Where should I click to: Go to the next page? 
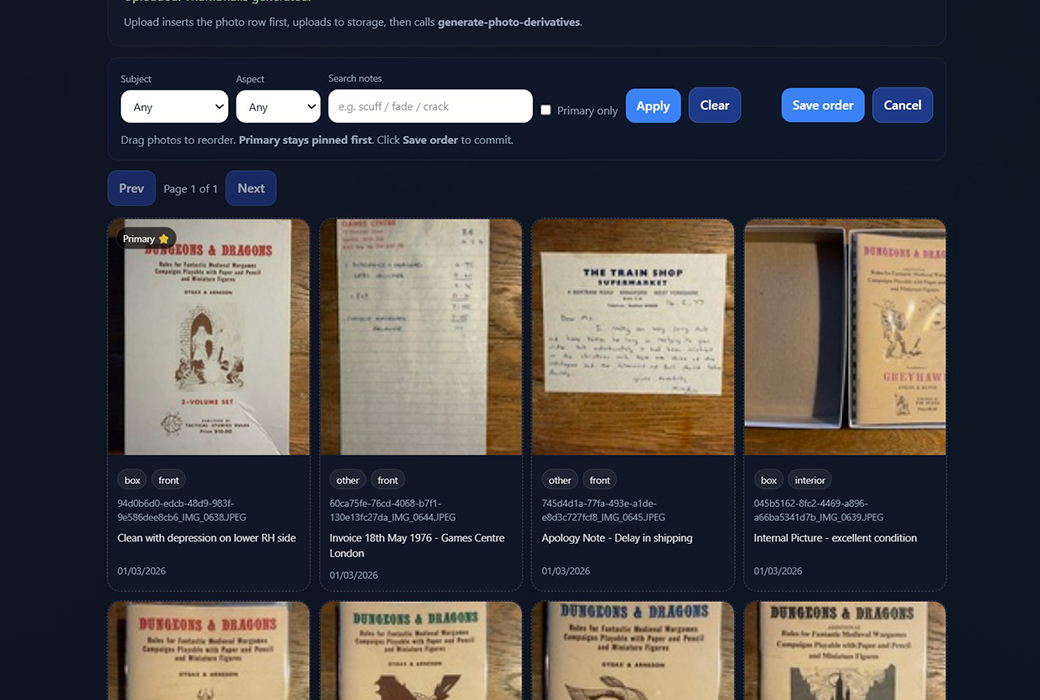click(251, 188)
